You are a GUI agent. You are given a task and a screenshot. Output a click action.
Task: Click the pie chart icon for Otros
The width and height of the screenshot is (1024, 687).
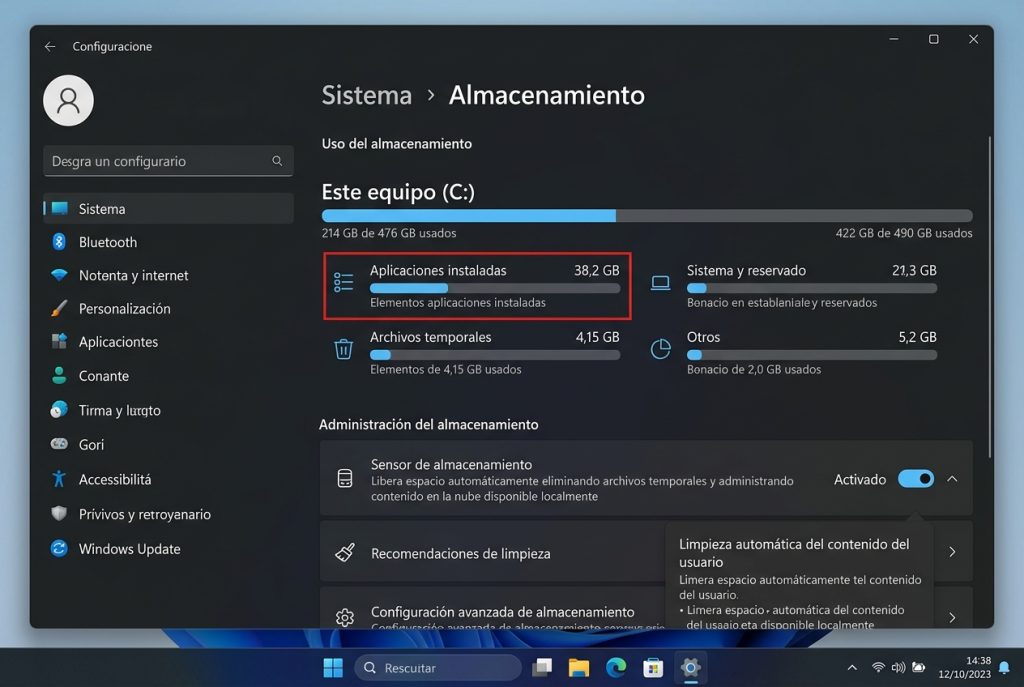coord(660,349)
